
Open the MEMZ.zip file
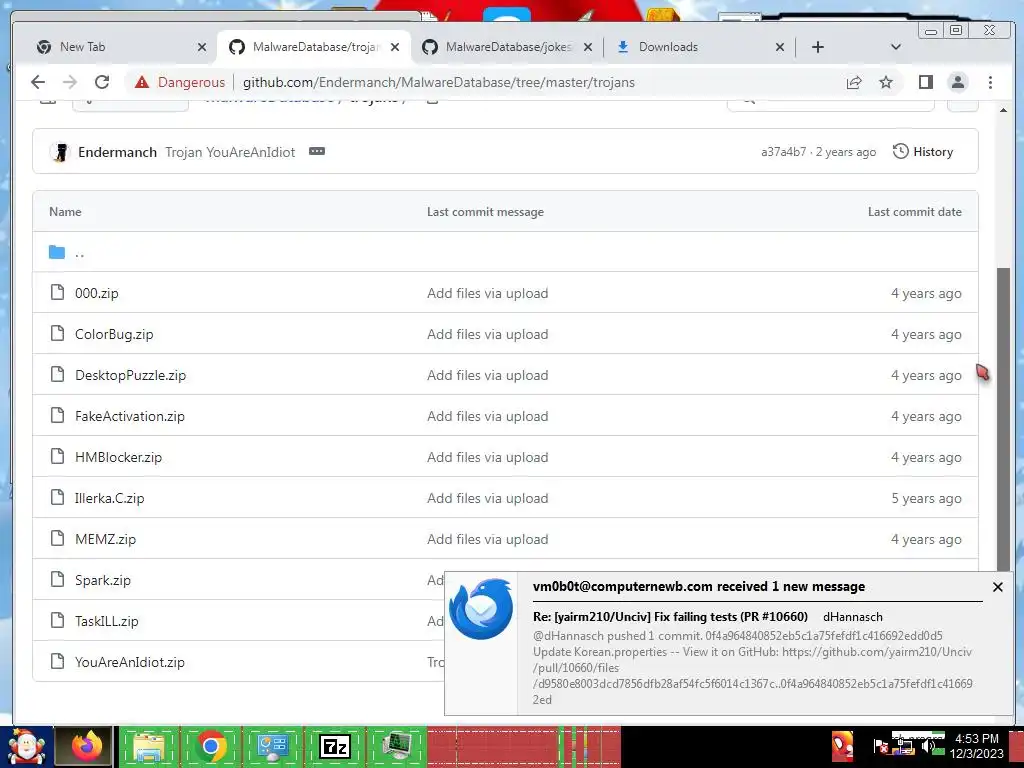pyautogui.click(x=106, y=539)
